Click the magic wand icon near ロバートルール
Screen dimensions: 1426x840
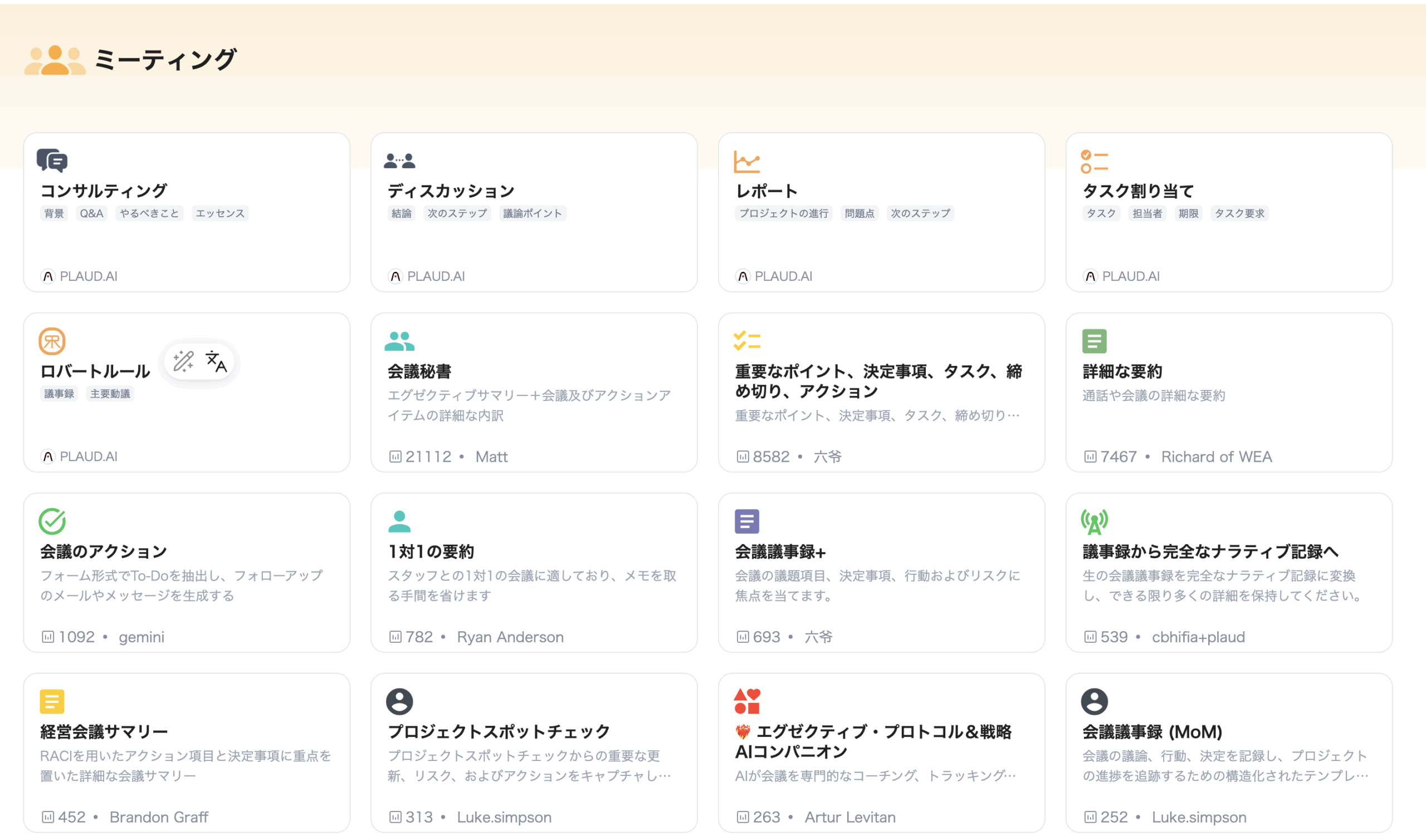tap(183, 362)
